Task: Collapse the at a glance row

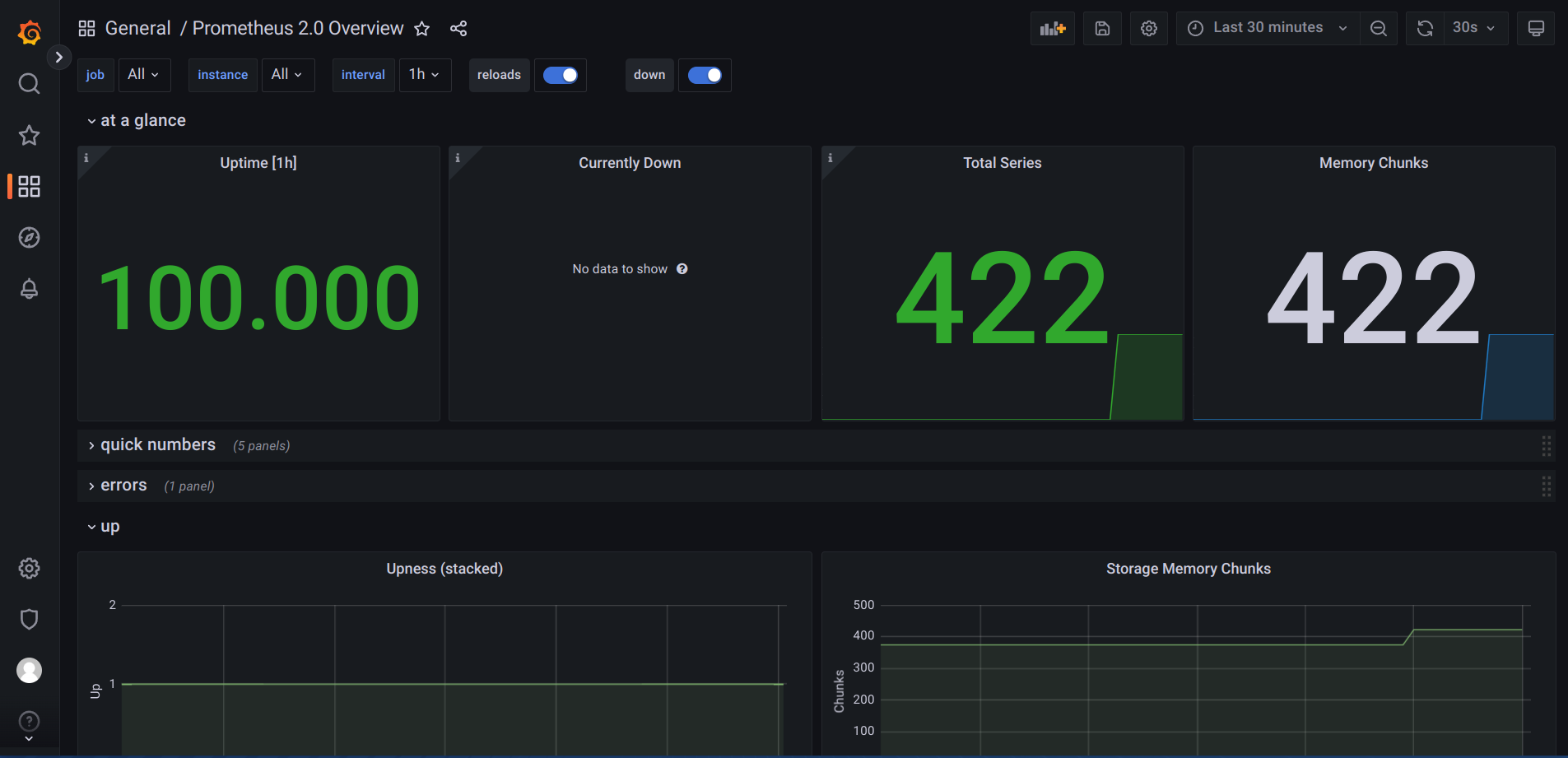Action: (137, 120)
